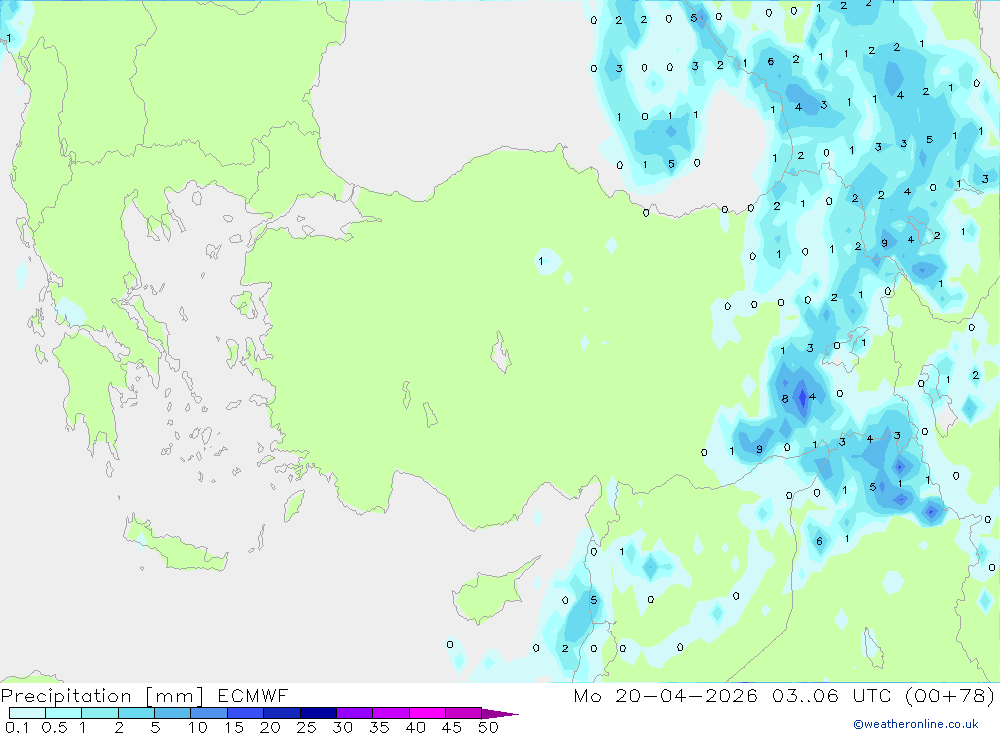The image size is (1000, 733).
Task: Click the 0.1–0.5 mm legend color swatch
Action: (27, 713)
